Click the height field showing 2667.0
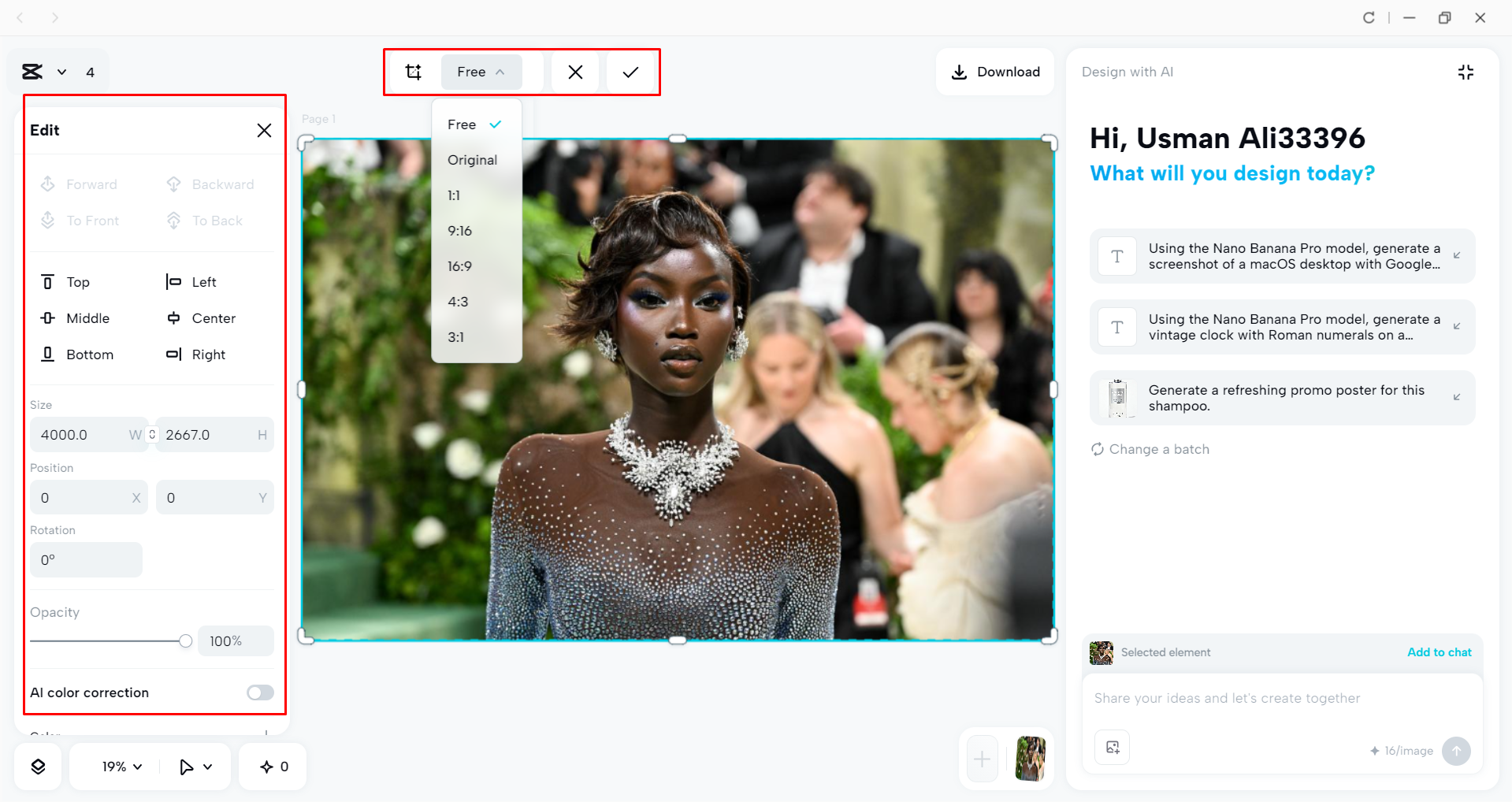The image size is (1512, 802). pyautogui.click(x=215, y=435)
